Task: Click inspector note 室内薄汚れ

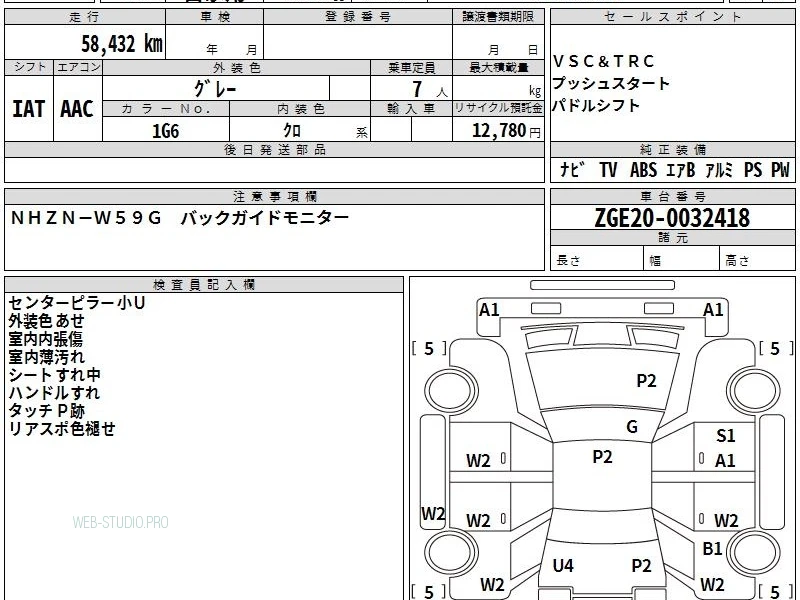Action: [46, 357]
